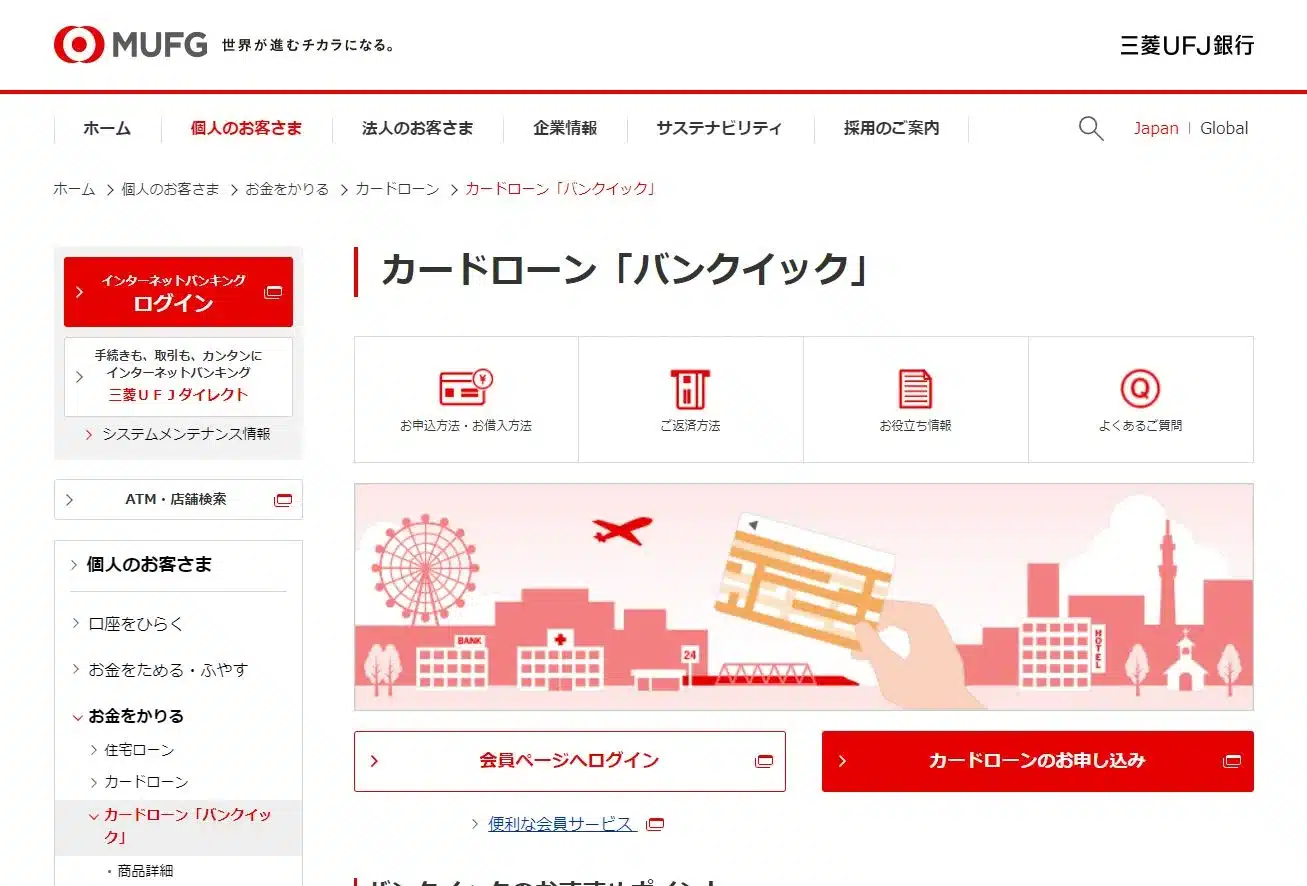Click the MUFG logo
1307x886 pixels.
pos(130,45)
